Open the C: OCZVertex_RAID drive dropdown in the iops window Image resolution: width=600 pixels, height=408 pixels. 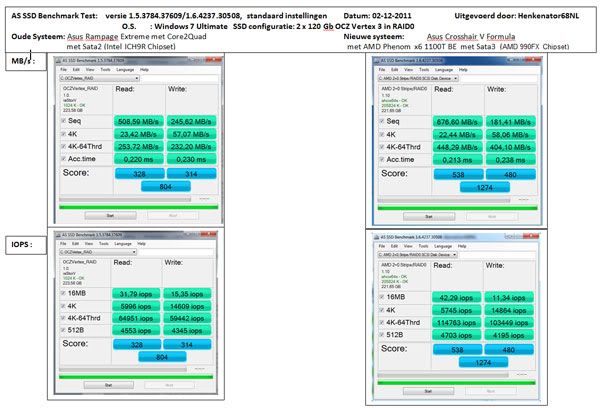(98, 252)
